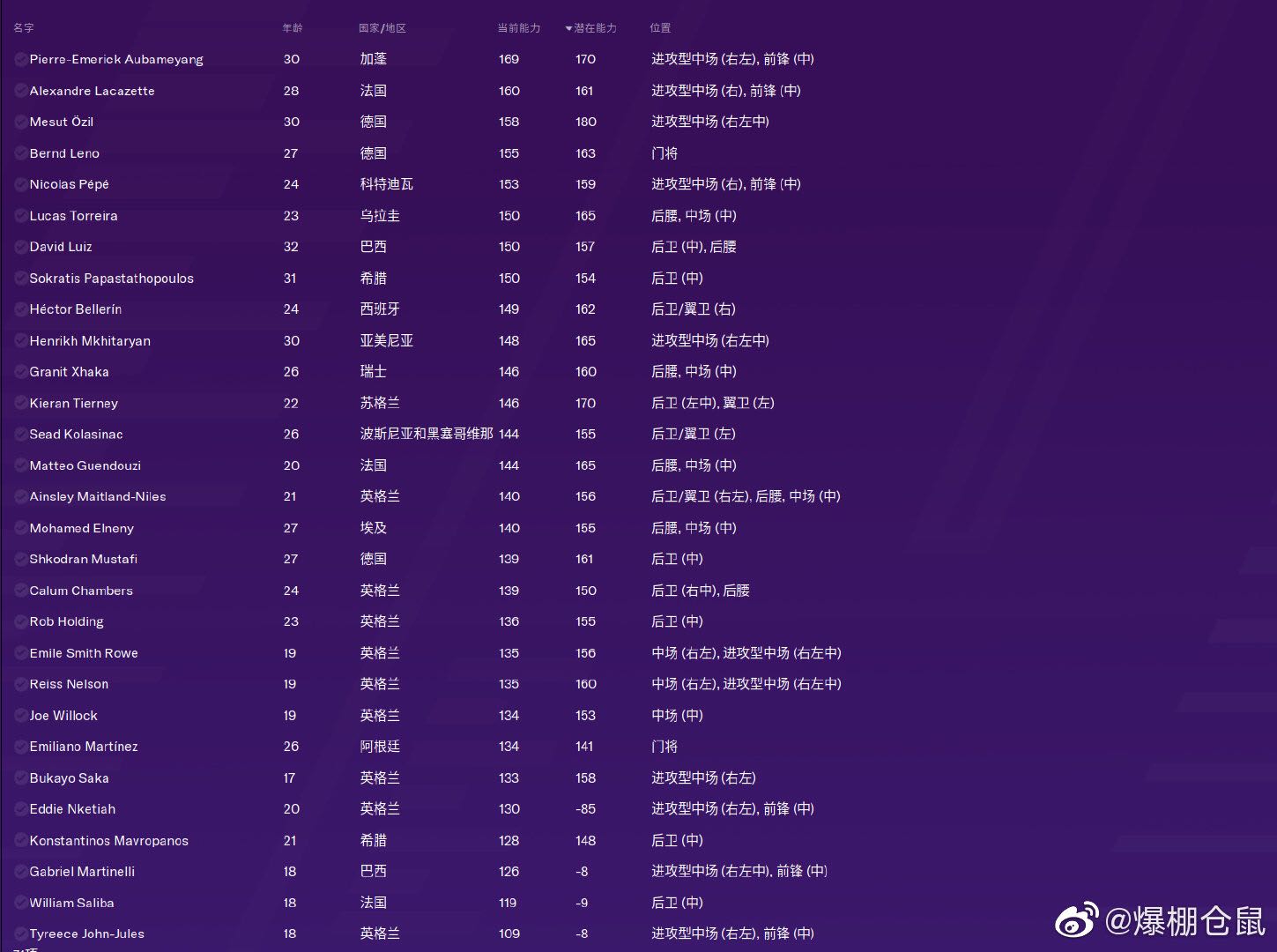The height and width of the screenshot is (952, 1277).
Task: Toggle the checkmark next to Bukayo Saka
Action: (20, 778)
